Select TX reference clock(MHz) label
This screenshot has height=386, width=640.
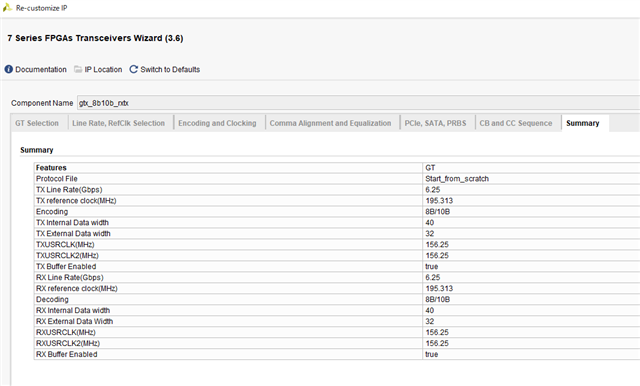click(76, 201)
